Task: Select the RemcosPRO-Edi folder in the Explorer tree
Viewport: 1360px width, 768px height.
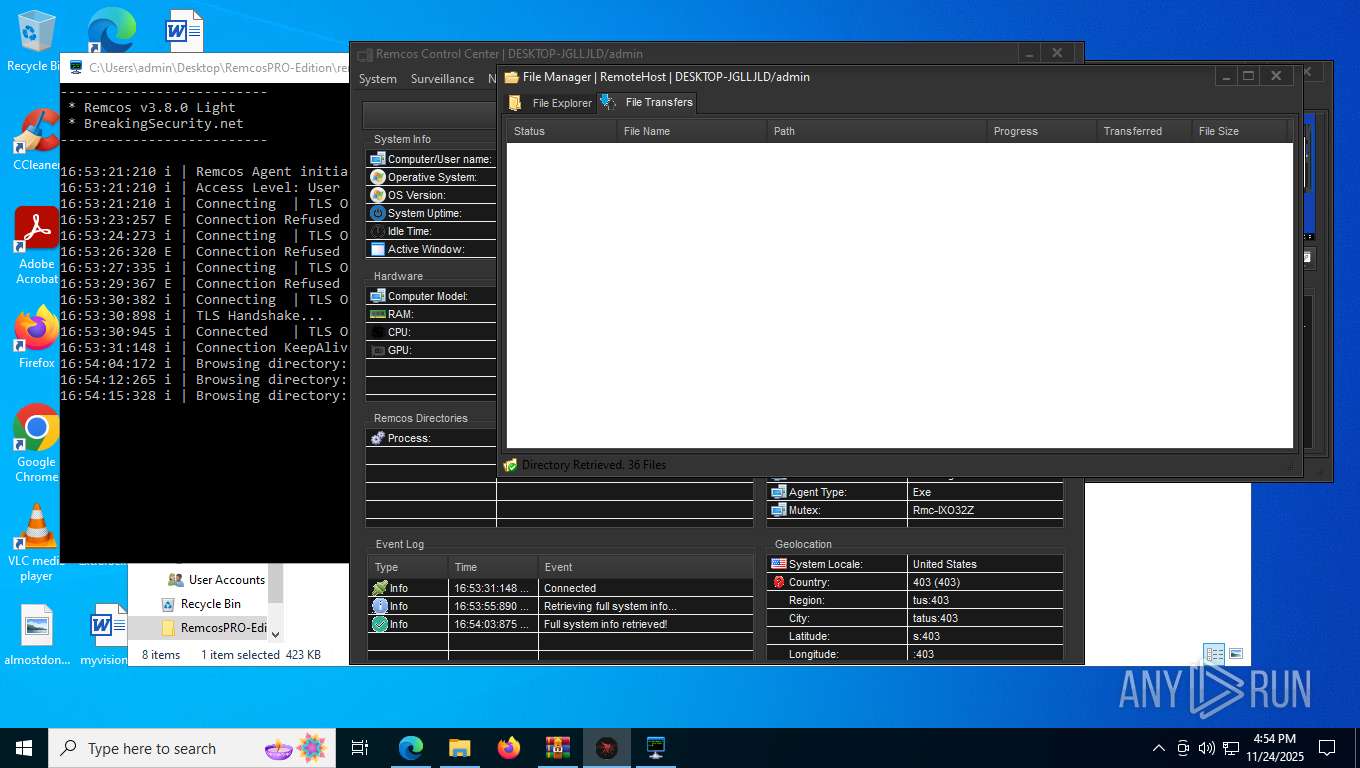Action: point(214,628)
